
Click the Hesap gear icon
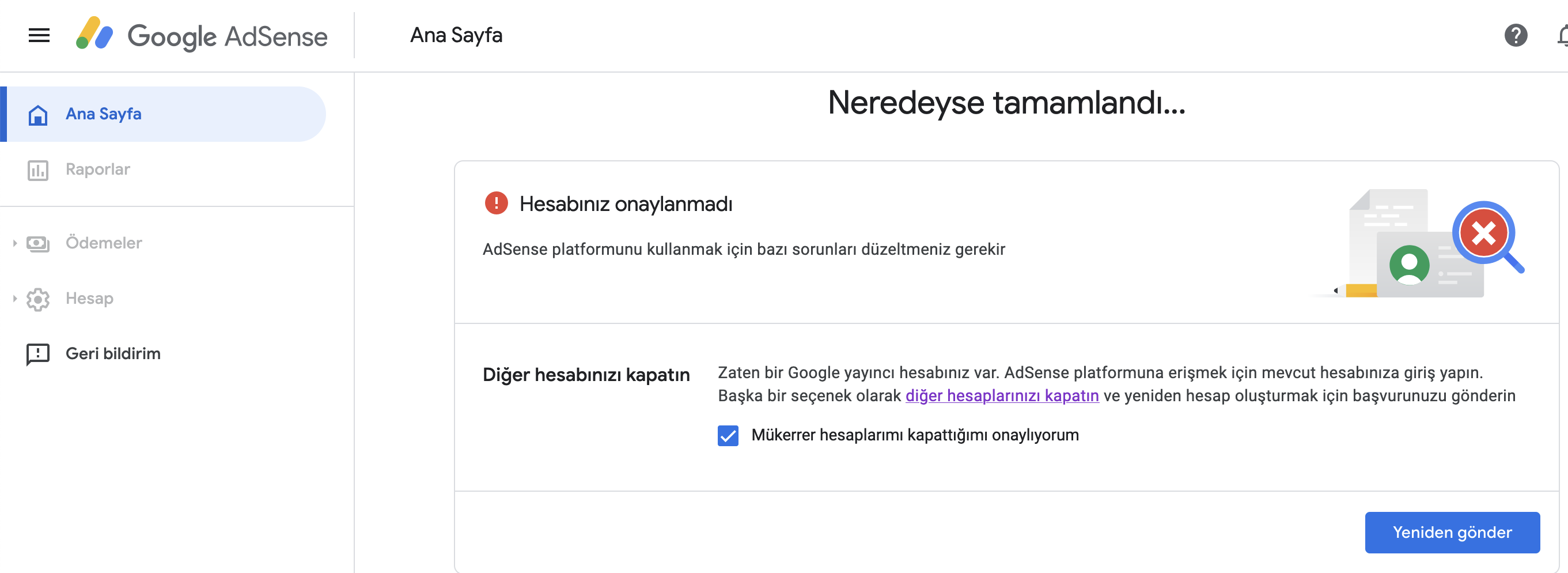tap(38, 299)
